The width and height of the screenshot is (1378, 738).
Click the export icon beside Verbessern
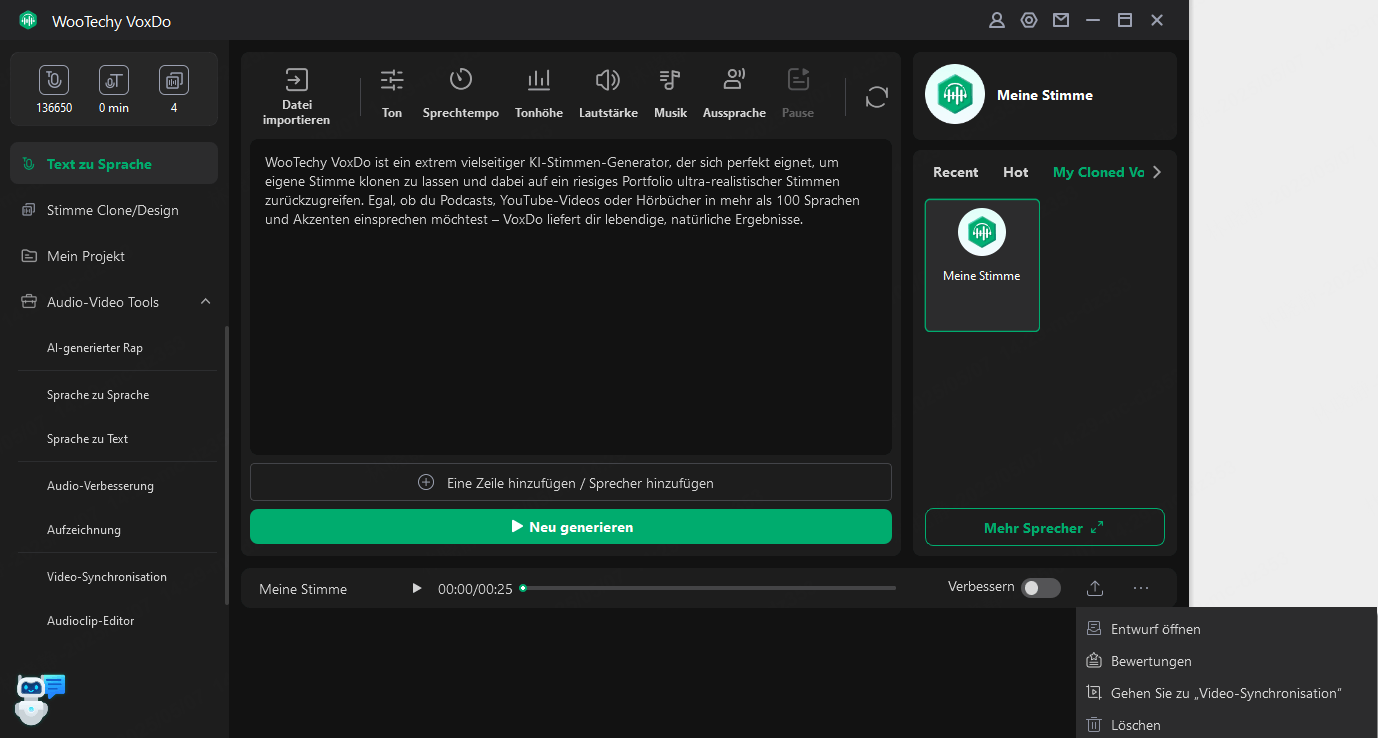tap(1095, 588)
